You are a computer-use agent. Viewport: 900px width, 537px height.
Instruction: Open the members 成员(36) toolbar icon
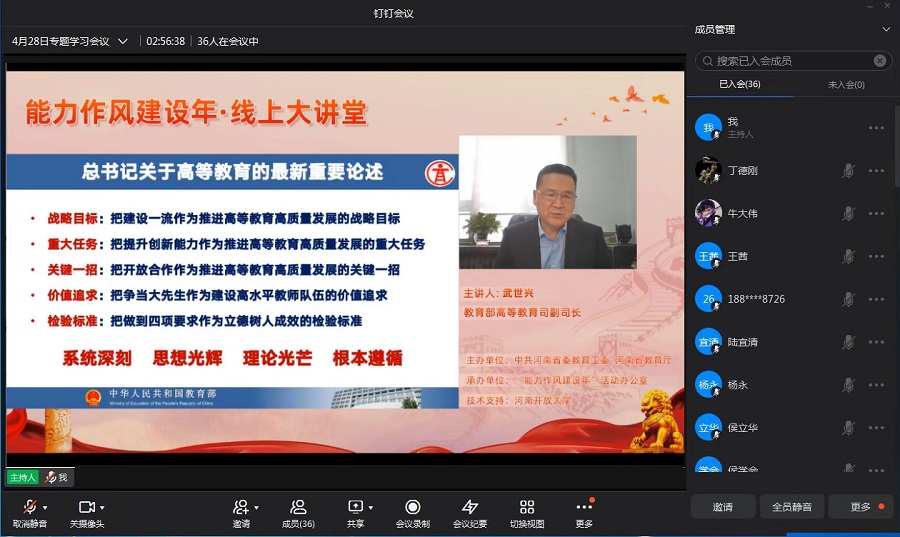pyautogui.click(x=297, y=507)
